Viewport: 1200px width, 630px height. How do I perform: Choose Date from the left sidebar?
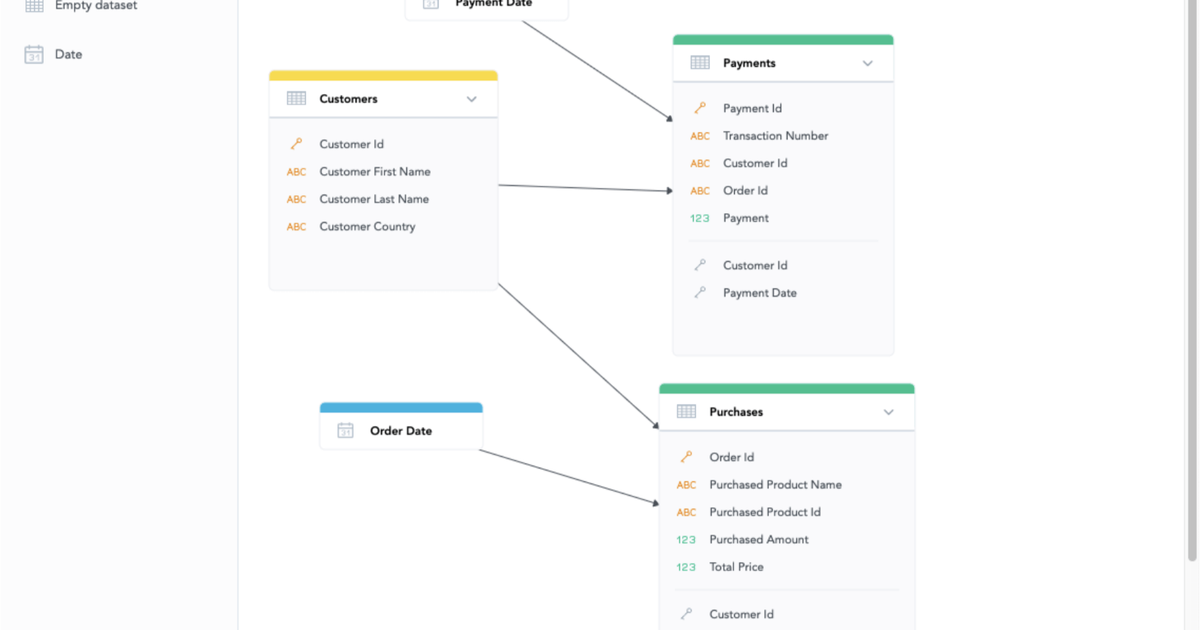pyautogui.click(x=67, y=54)
